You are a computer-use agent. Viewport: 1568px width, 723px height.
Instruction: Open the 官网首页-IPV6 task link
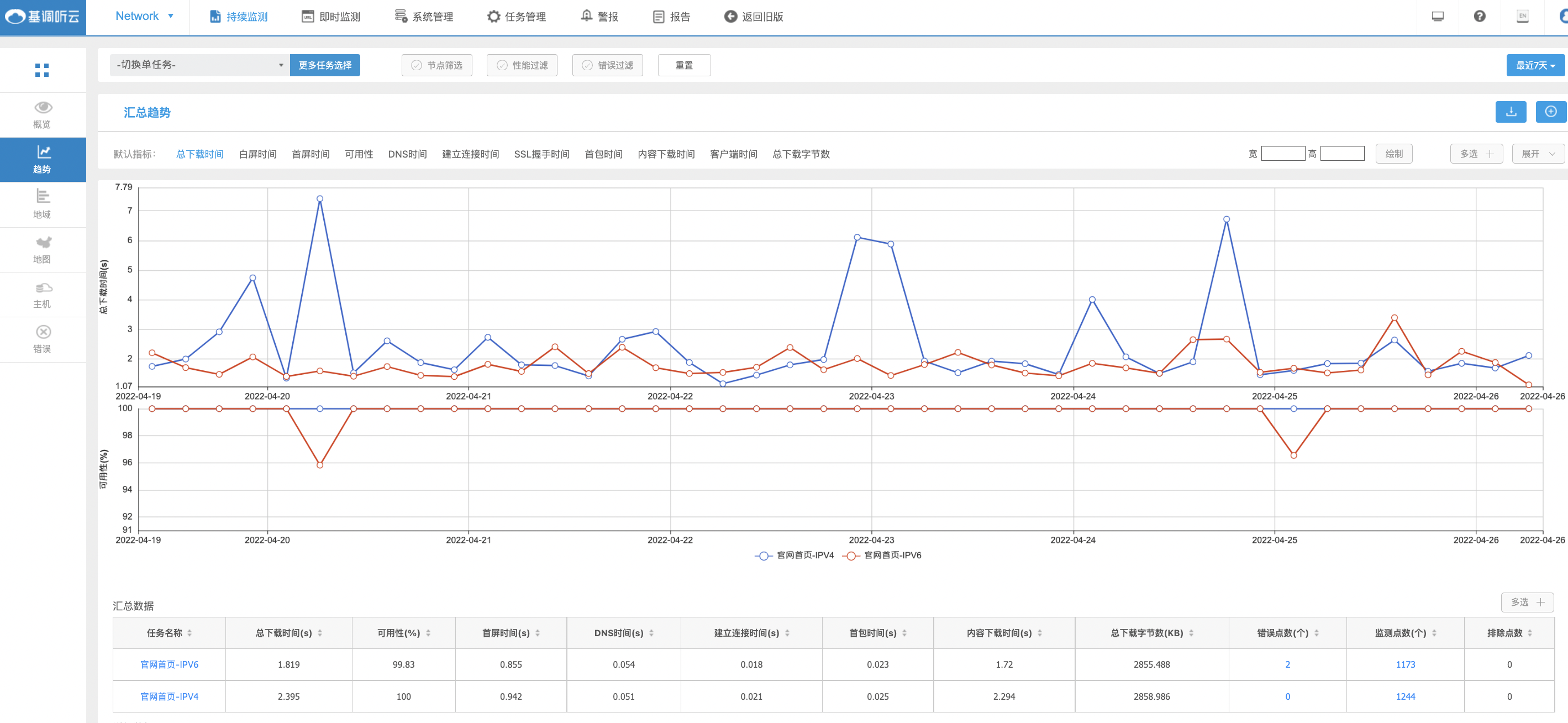(169, 664)
